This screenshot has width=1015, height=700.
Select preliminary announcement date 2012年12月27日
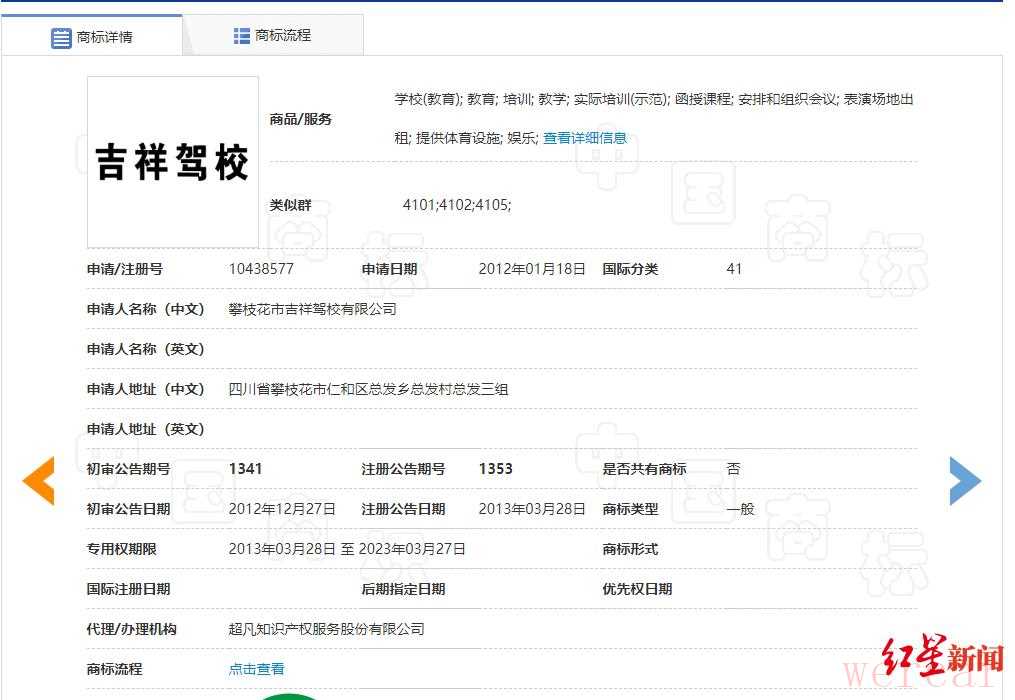point(282,509)
